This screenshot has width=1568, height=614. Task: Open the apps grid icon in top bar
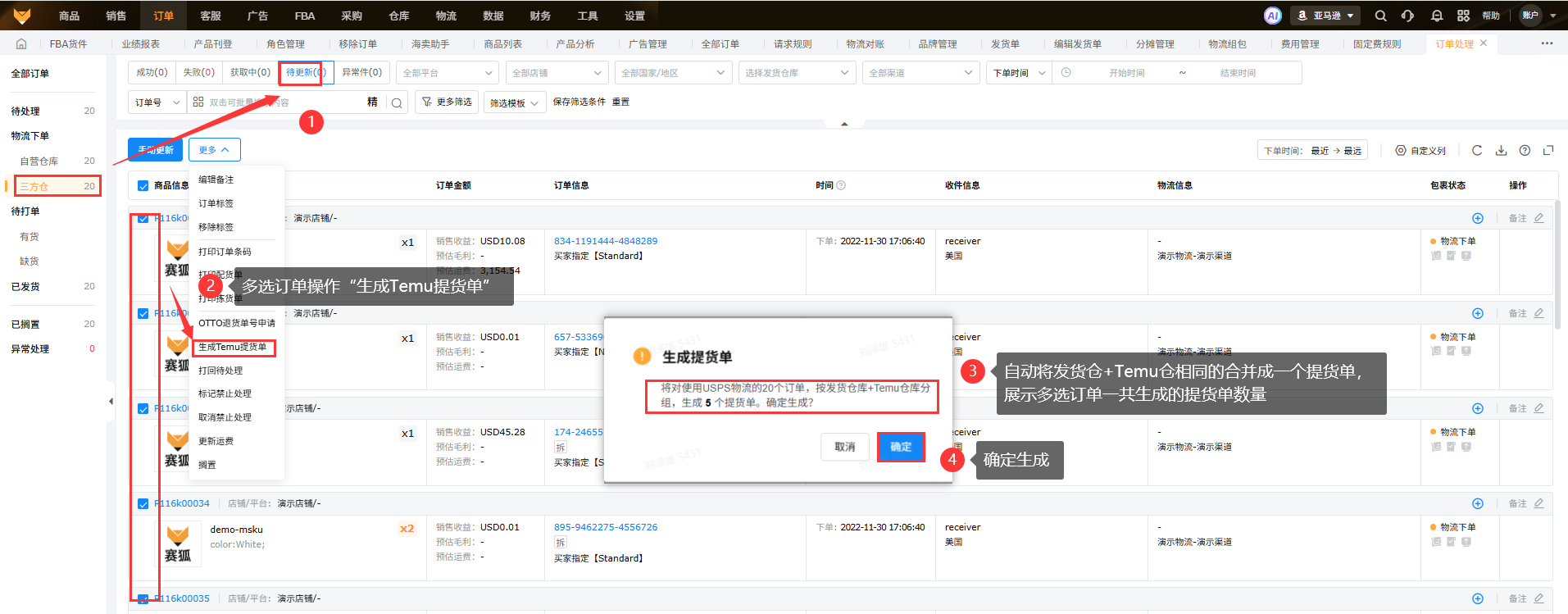point(1464,16)
